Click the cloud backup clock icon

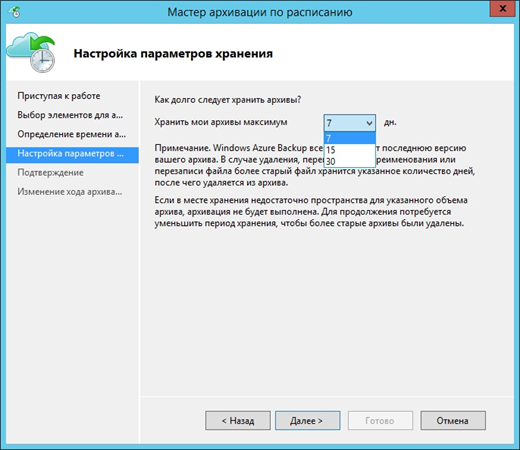[x=31, y=52]
